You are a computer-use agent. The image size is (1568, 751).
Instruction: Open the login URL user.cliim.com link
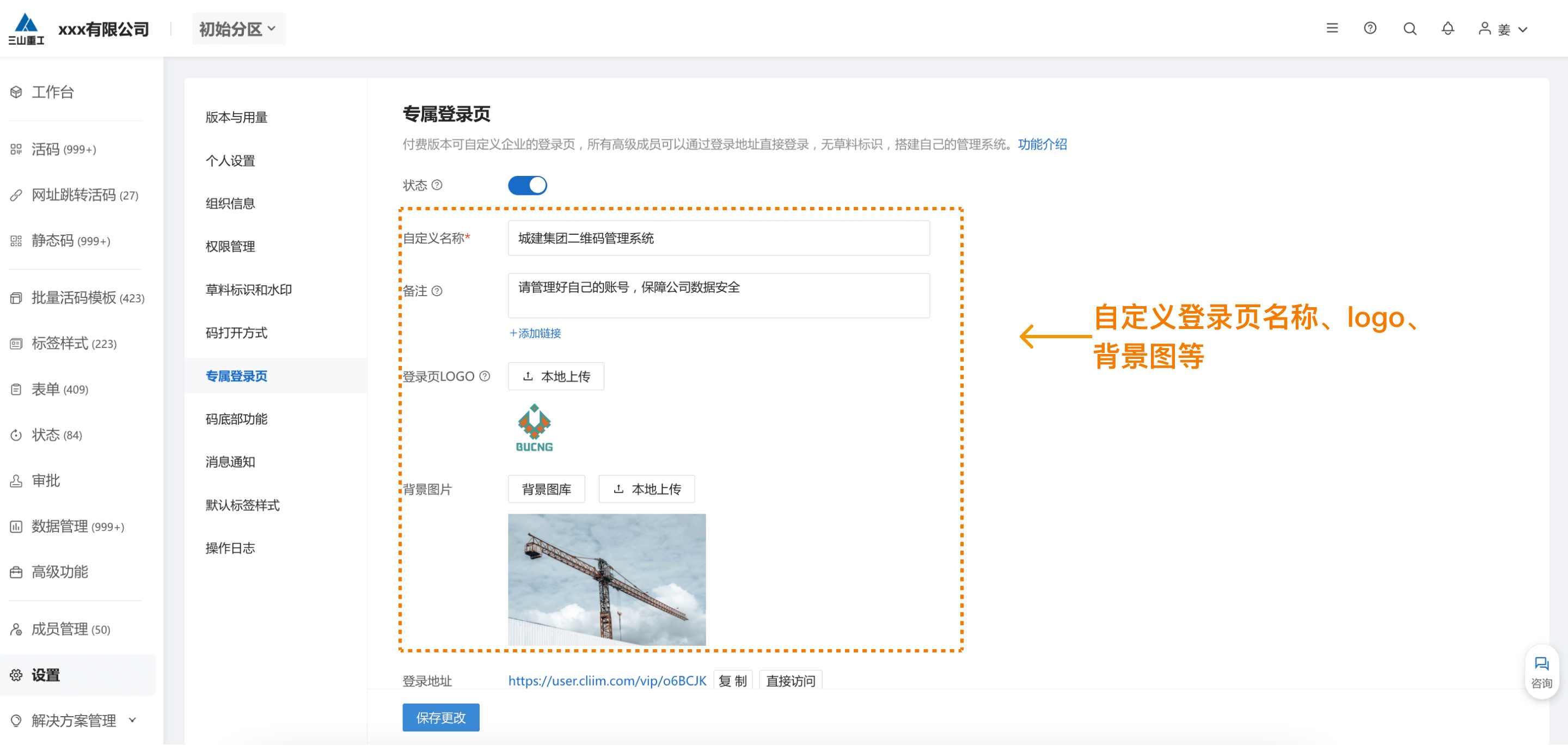[607, 681]
